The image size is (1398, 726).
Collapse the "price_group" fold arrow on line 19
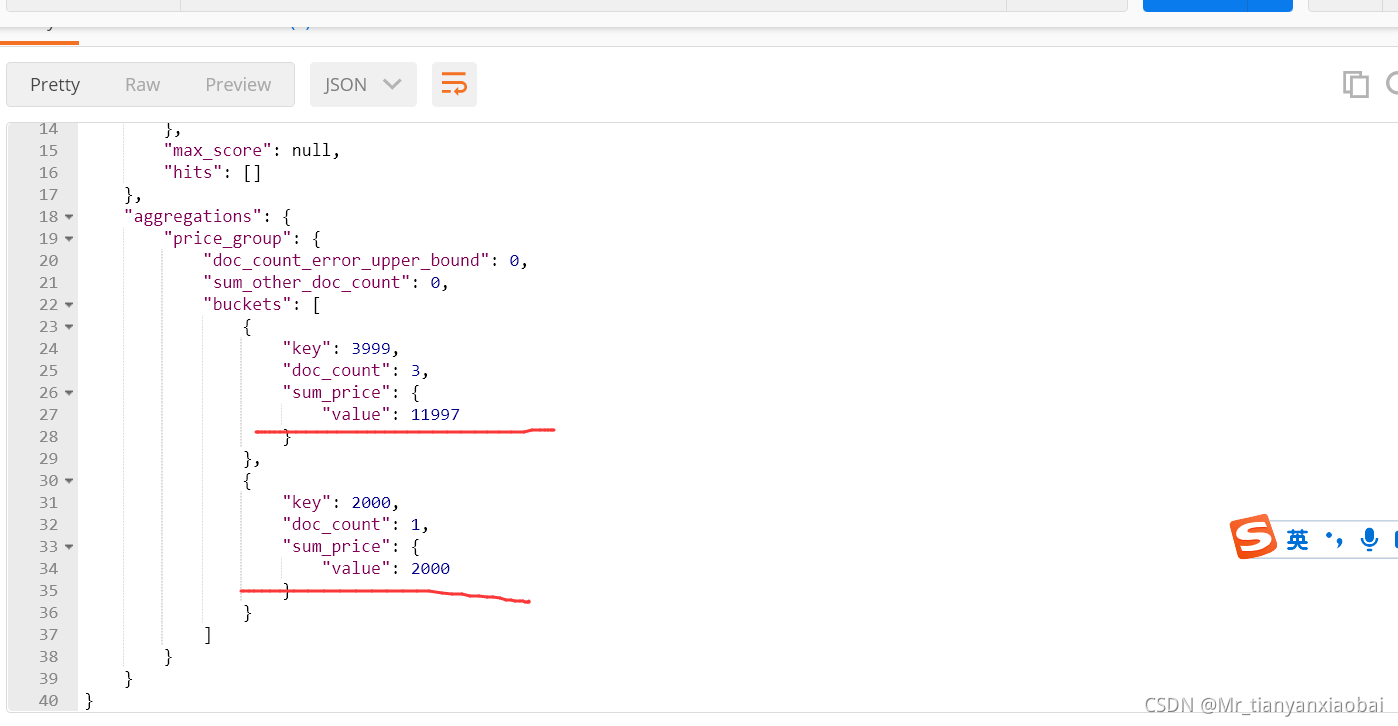[69, 239]
